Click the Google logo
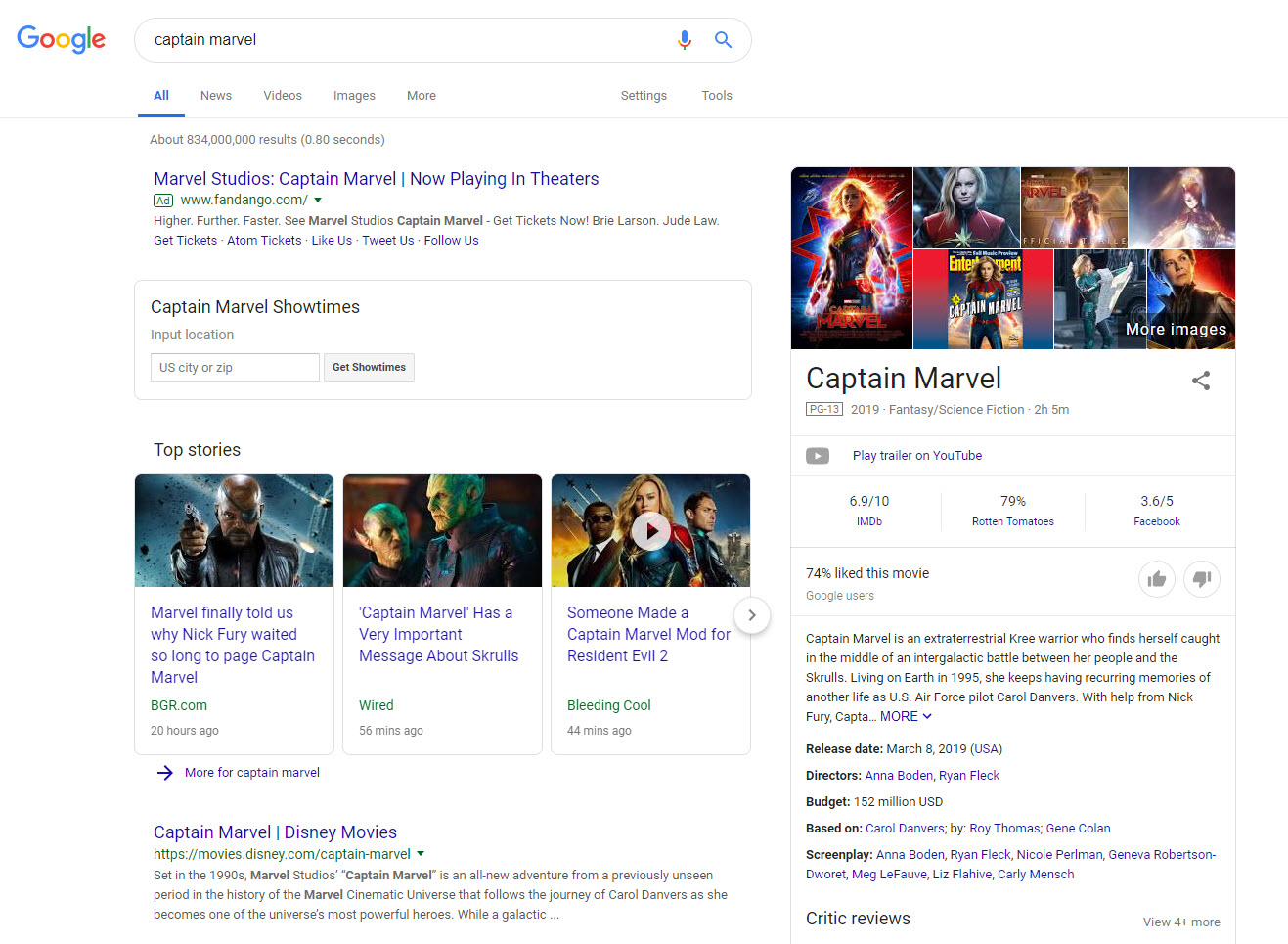This screenshot has height=944, width=1288. pyautogui.click(x=61, y=39)
